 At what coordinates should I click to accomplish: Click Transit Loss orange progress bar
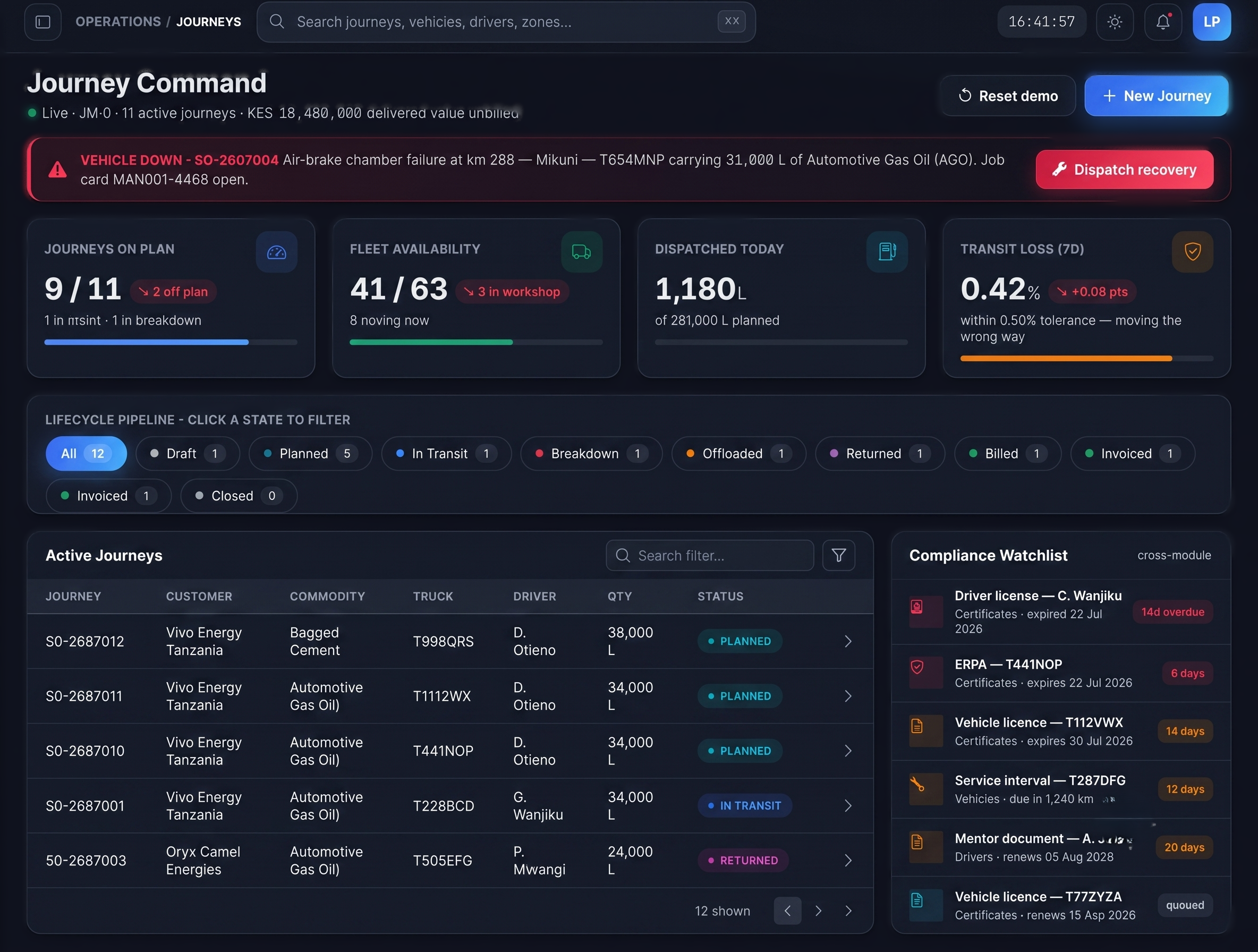(x=1087, y=358)
